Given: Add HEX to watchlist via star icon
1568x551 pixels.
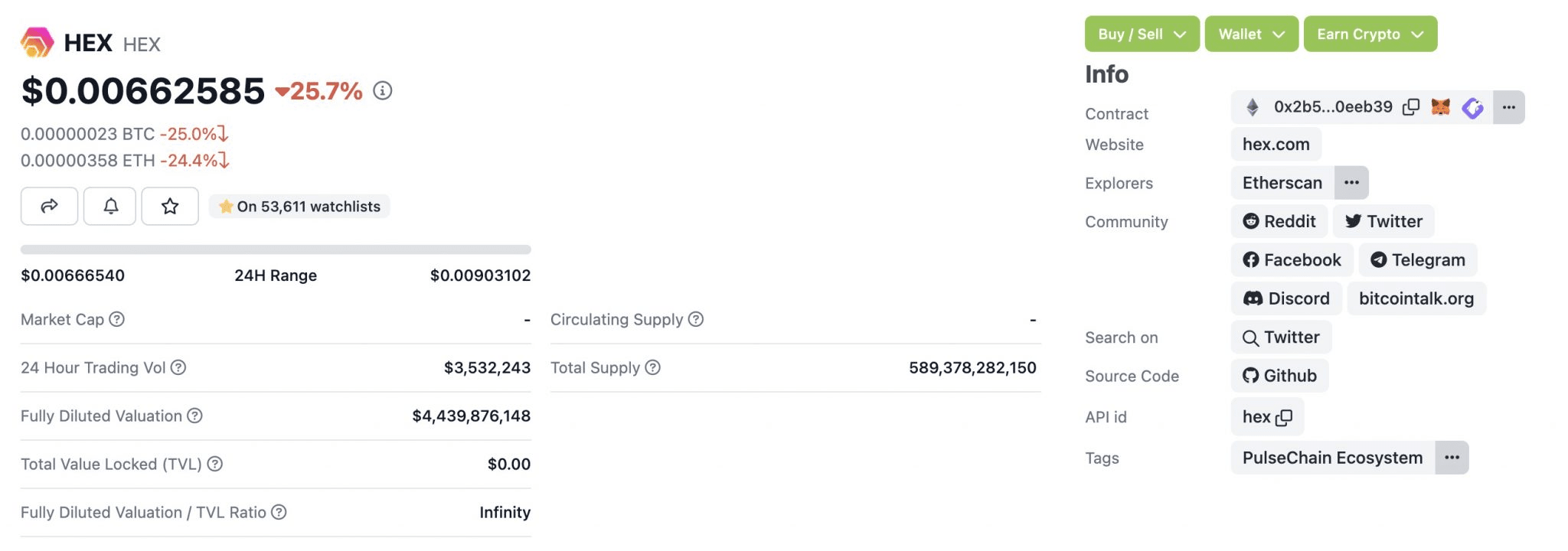Looking at the screenshot, I should point(170,206).
